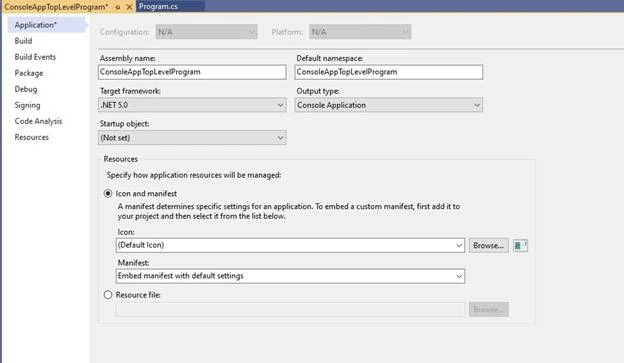Open the Output type dropdown
Viewport: 624px width, 363px height.
pos(389,105)
